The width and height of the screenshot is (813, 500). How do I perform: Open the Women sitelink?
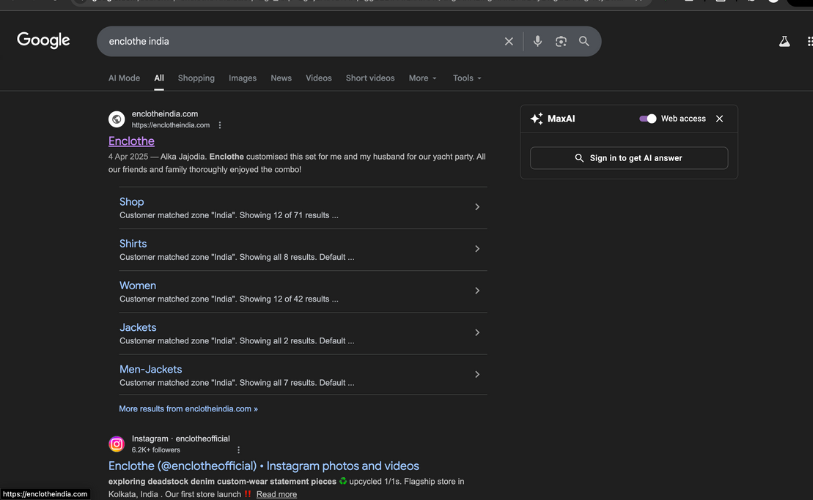click(x=137, y=286)
